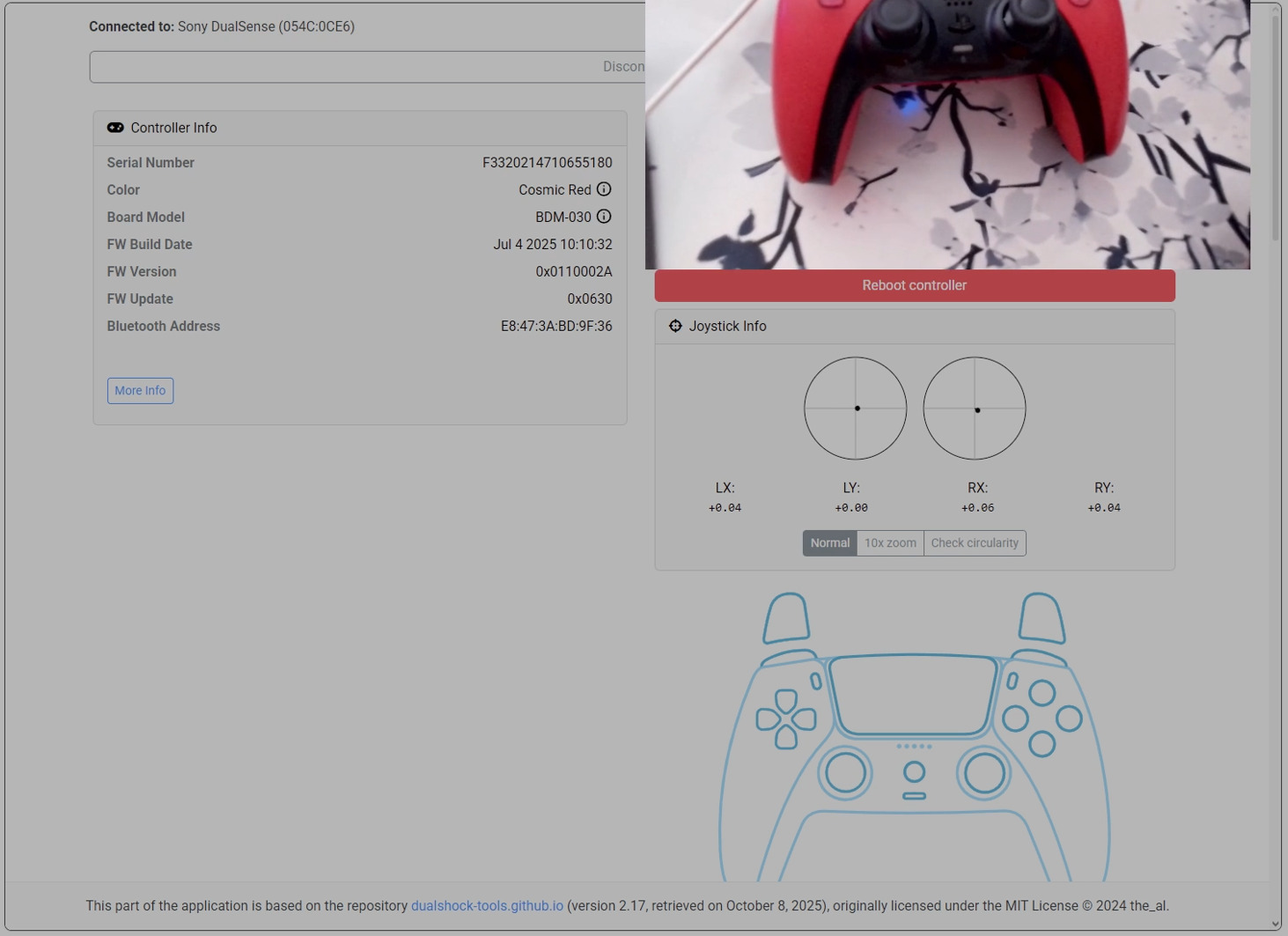Click the Bluetooth address E8:47:3A:BD:9F:36
1288x936 pixels.
[x=556, y=327]
